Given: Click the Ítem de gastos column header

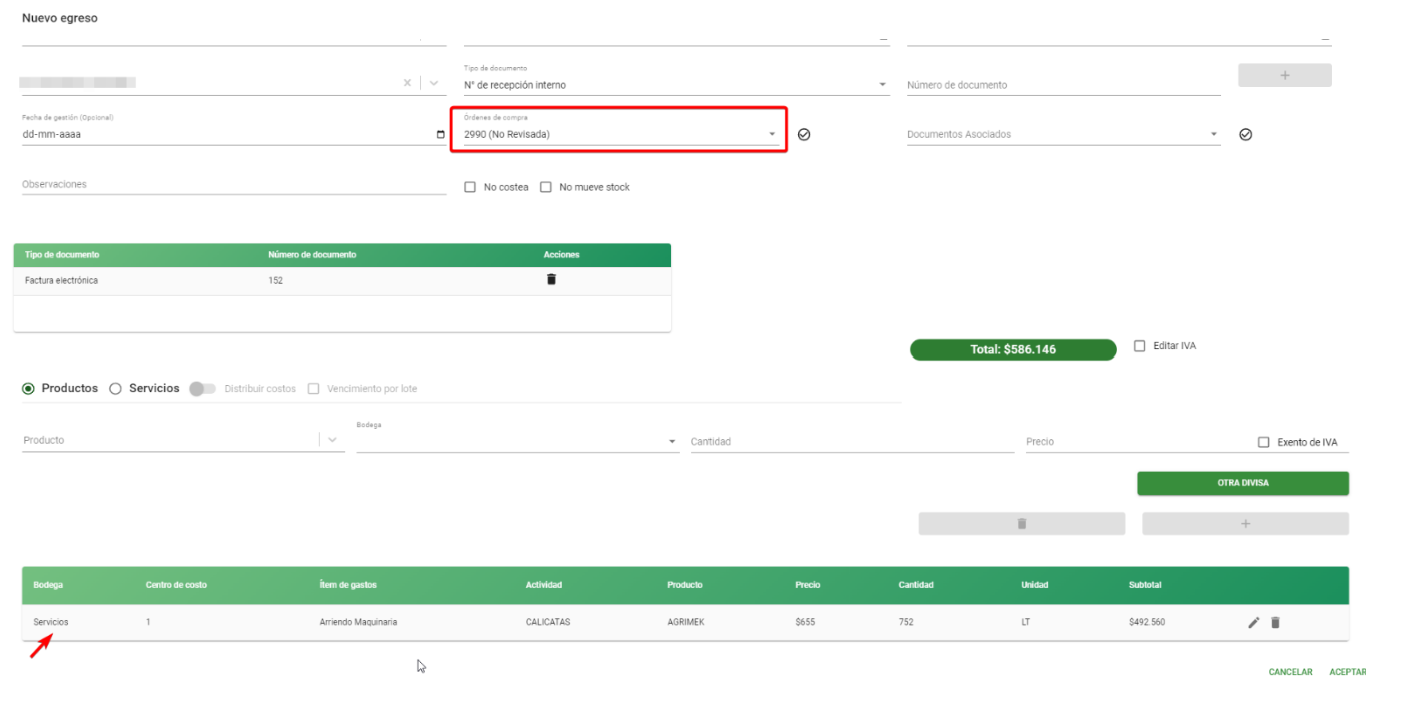Looking at the screenshot, I should click(348, 585).
